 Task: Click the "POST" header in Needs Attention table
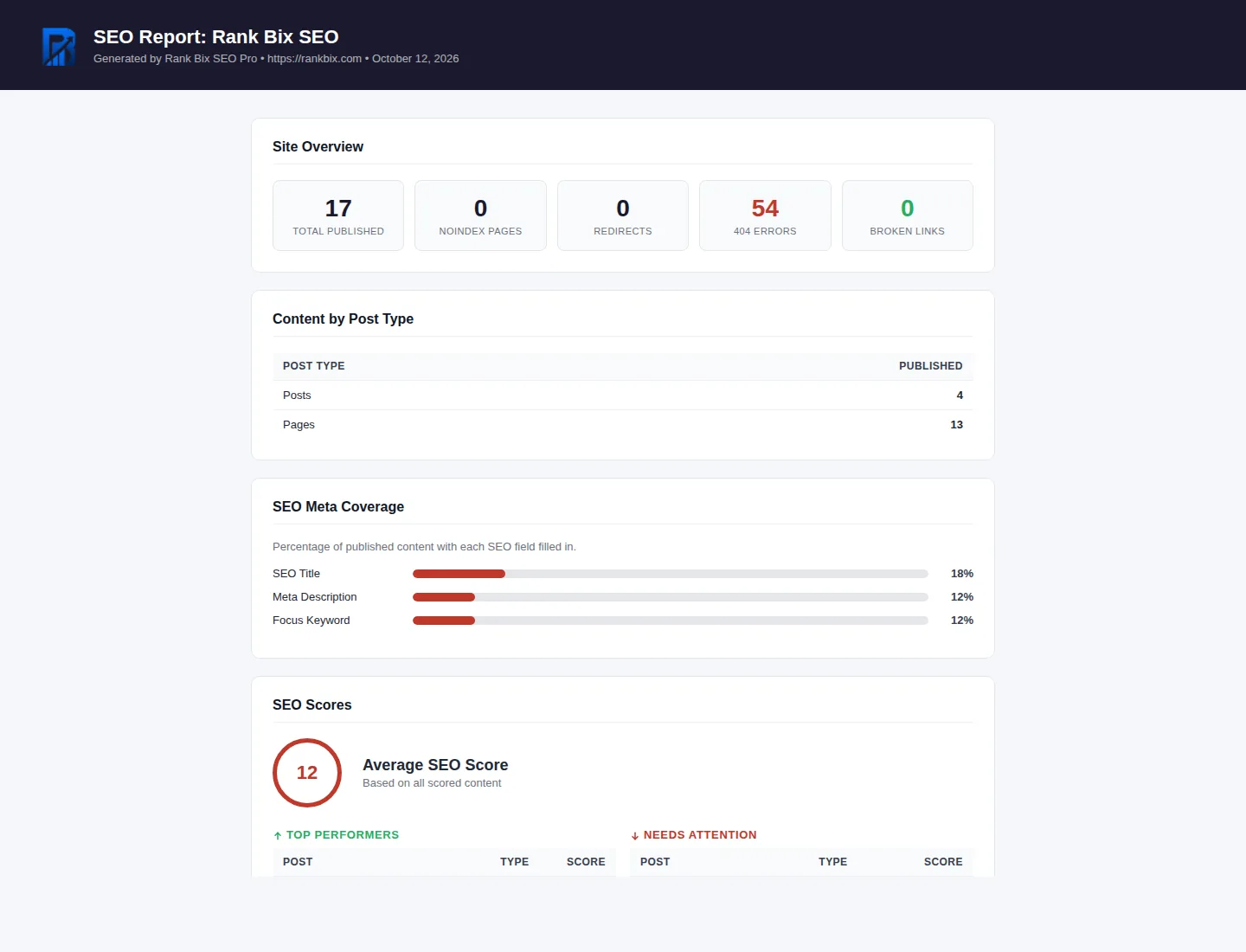pyautogui.click(x=655, y=862)
